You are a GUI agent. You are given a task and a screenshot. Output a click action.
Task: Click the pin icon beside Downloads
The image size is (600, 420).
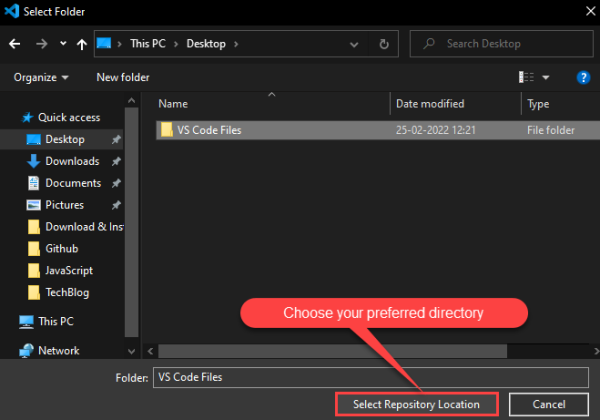[116, 161]
